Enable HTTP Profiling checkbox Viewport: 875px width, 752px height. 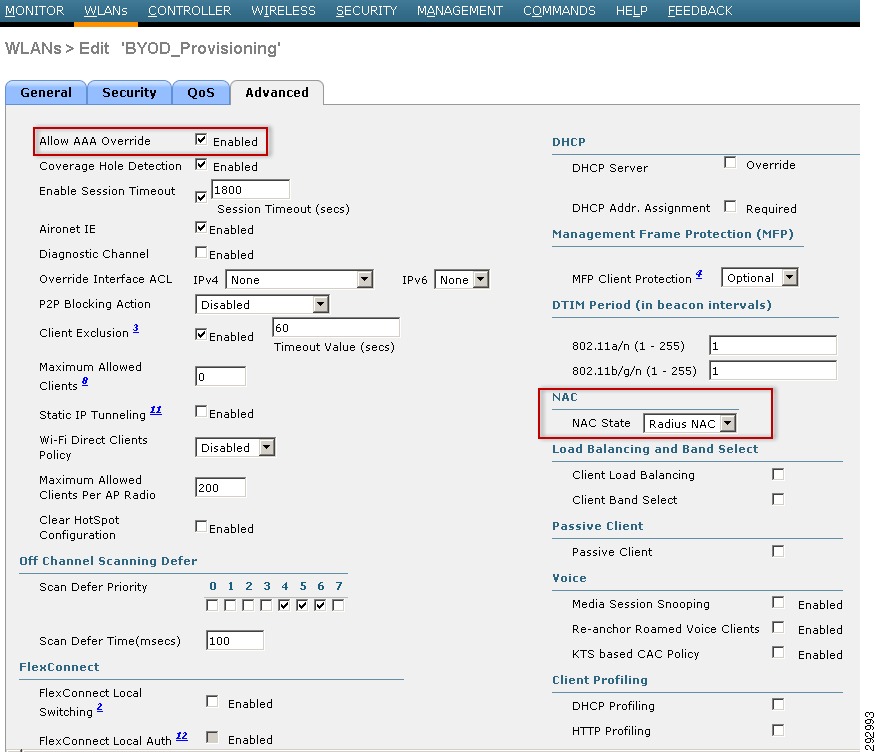click(x=778, y=730)
